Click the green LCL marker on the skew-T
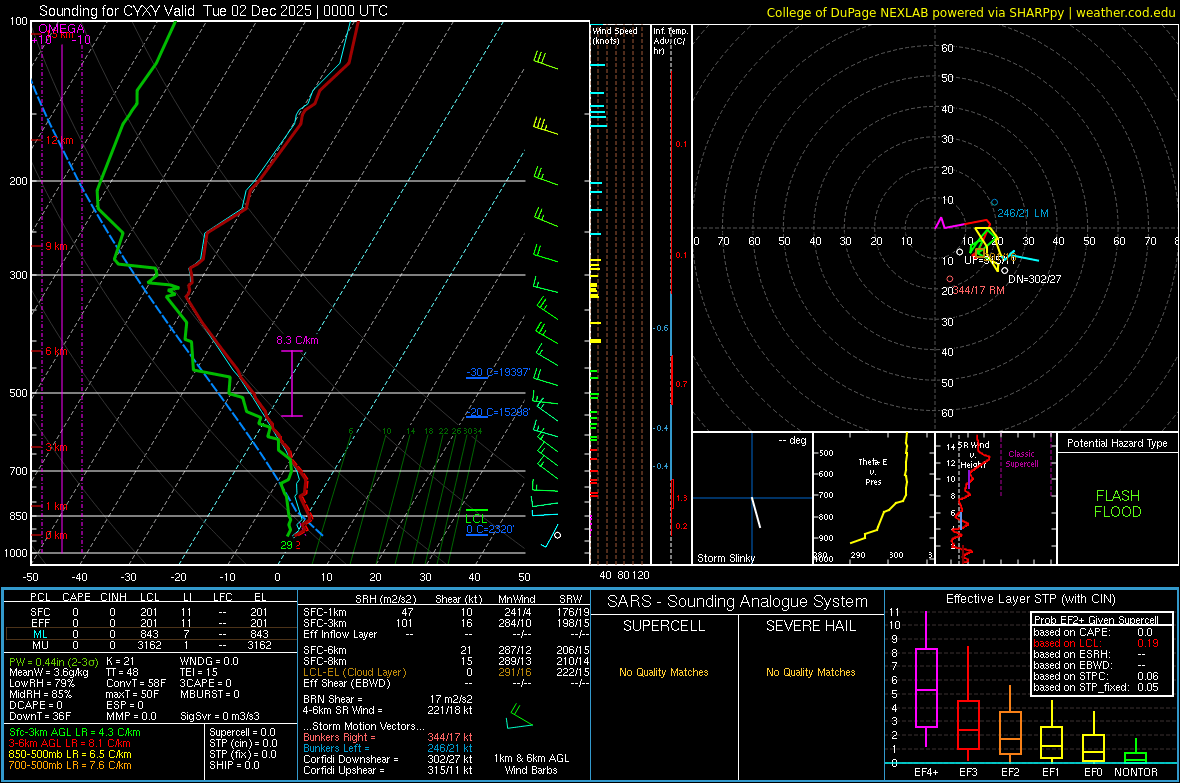This screenshot has width=1180, height=783. tap(476, 516)
